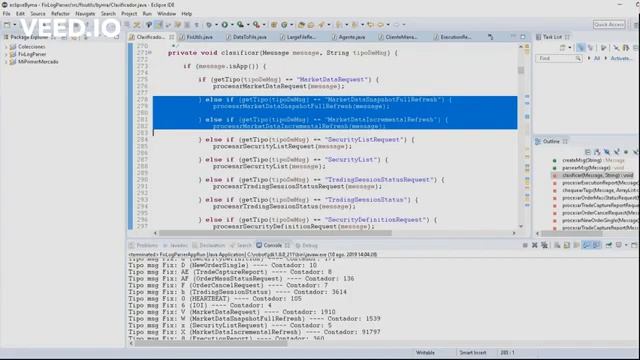The height and width of the screenshot is (360, 640).
Task: Open the Project menu
Action: coord(129,13)
